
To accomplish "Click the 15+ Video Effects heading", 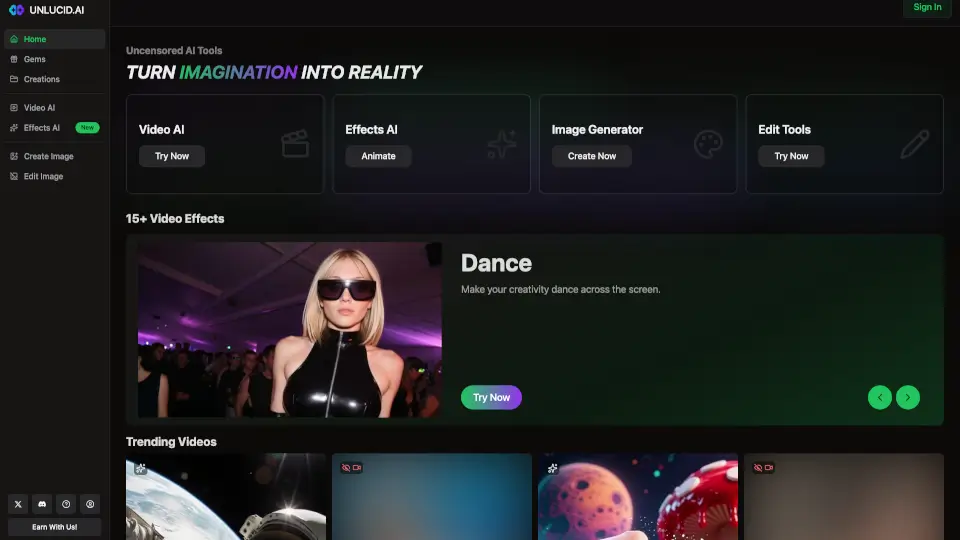I will click(175, 219).
